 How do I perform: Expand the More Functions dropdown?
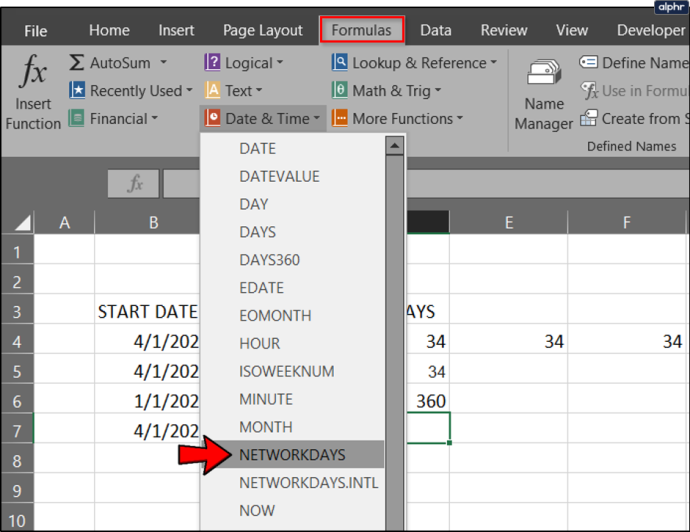pyautogui.click(x=460, y=118)
